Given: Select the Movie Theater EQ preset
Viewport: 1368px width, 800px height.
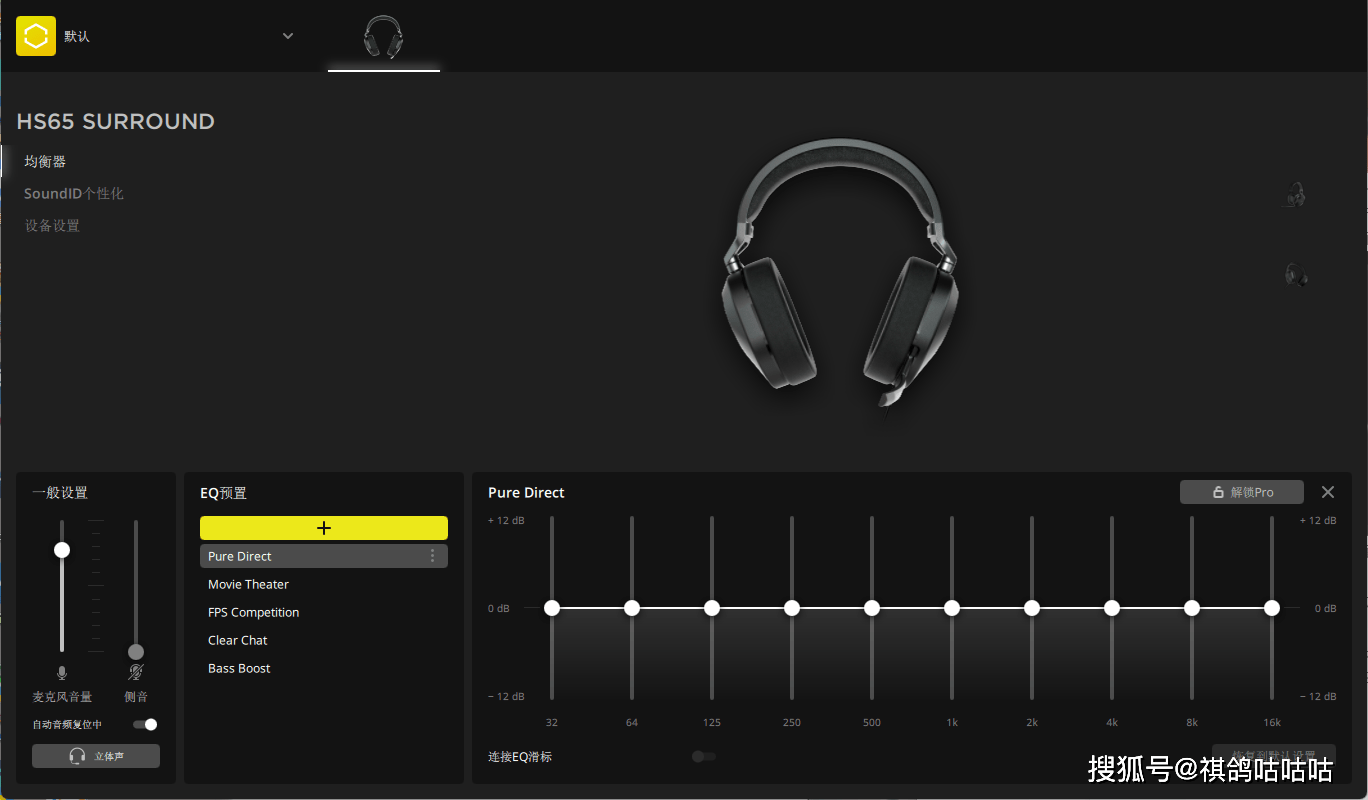Looking at the screenshot, I should pyautogui.click(x=324, y=584).
